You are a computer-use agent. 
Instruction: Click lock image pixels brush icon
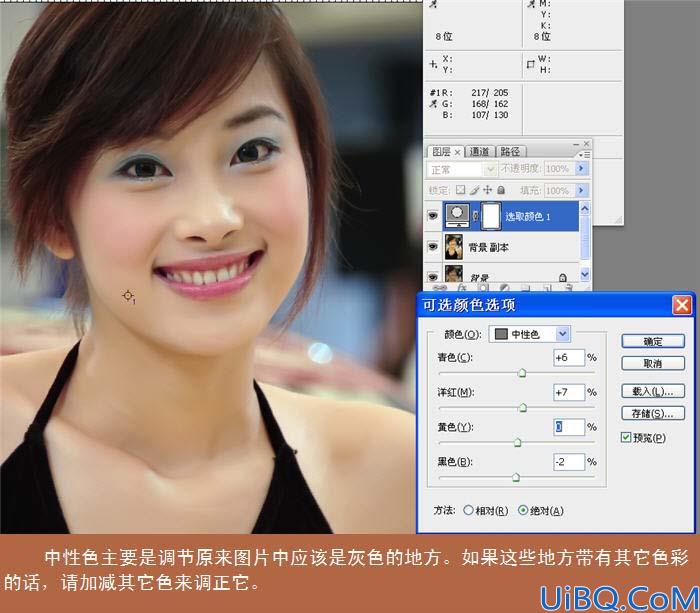click(x=474, y=190)
